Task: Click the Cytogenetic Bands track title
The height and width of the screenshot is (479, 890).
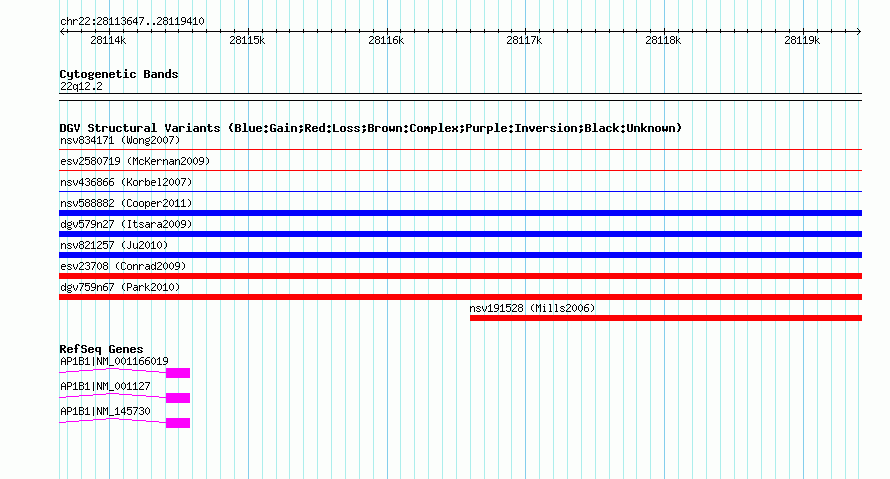Action: [x=119, y=74]
